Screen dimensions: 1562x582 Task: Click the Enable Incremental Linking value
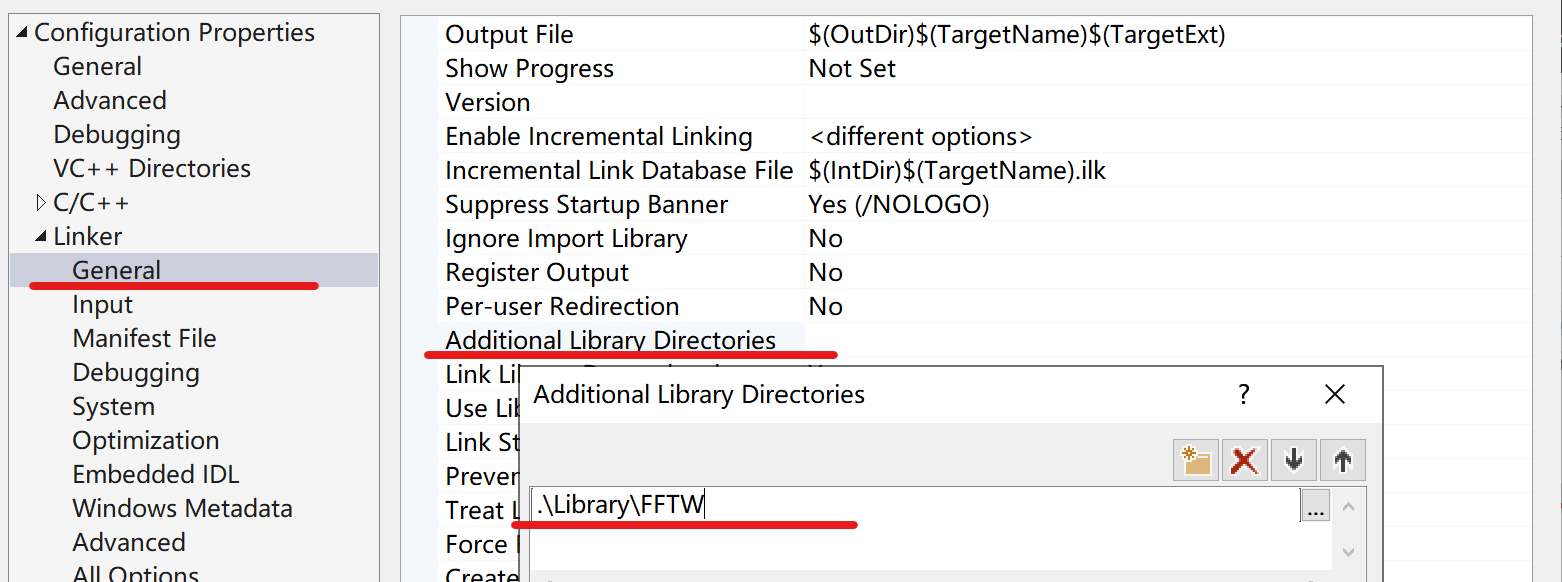pyautogui.click(x=920, y=137)
